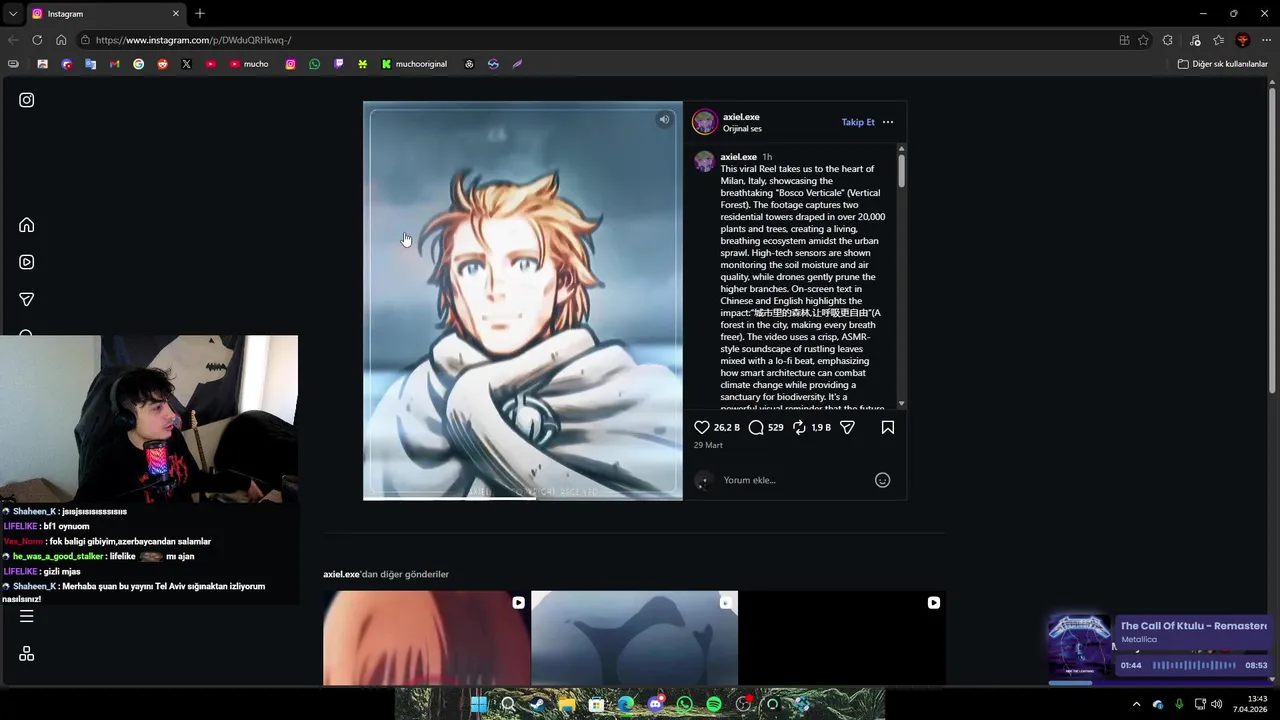
Task: Share post with paper-plane icon beside 1,9 B
Action: (x=847, y=427)
